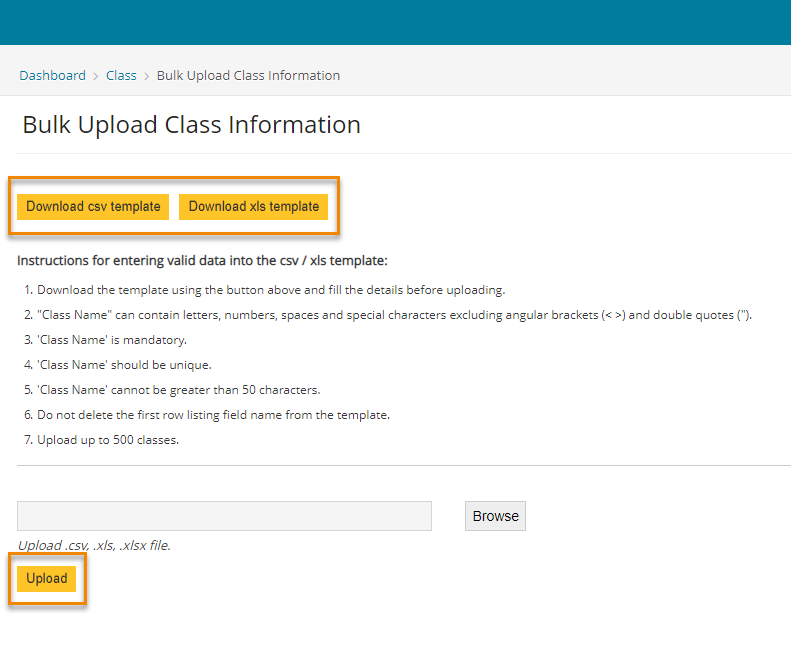The image size is (791, 668).
Task: Download the csv template
Action: tap(93, 207)
